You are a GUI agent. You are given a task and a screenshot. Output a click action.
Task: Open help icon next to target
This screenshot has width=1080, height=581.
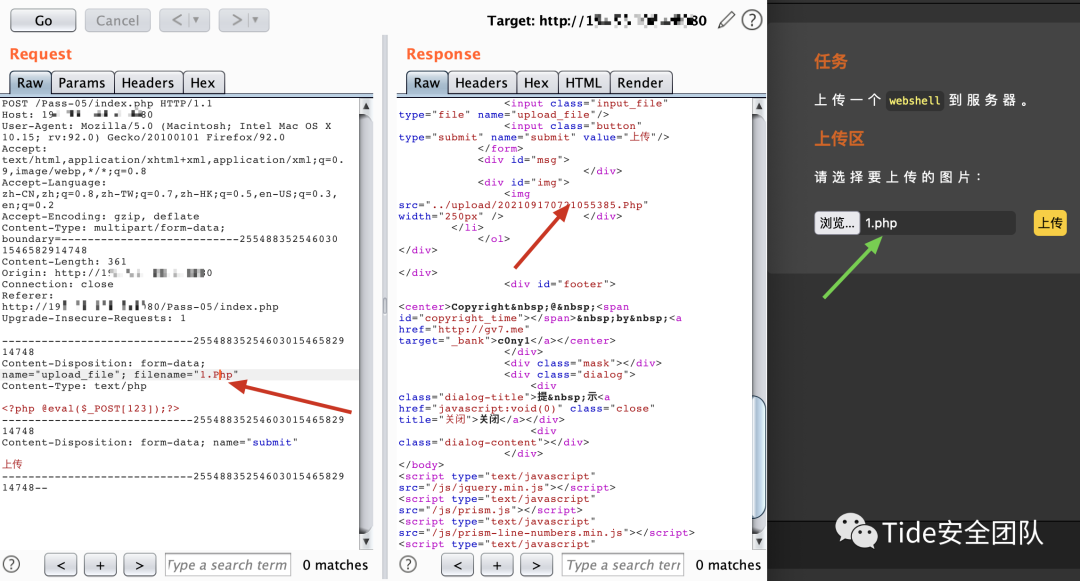tap(751, 21)
